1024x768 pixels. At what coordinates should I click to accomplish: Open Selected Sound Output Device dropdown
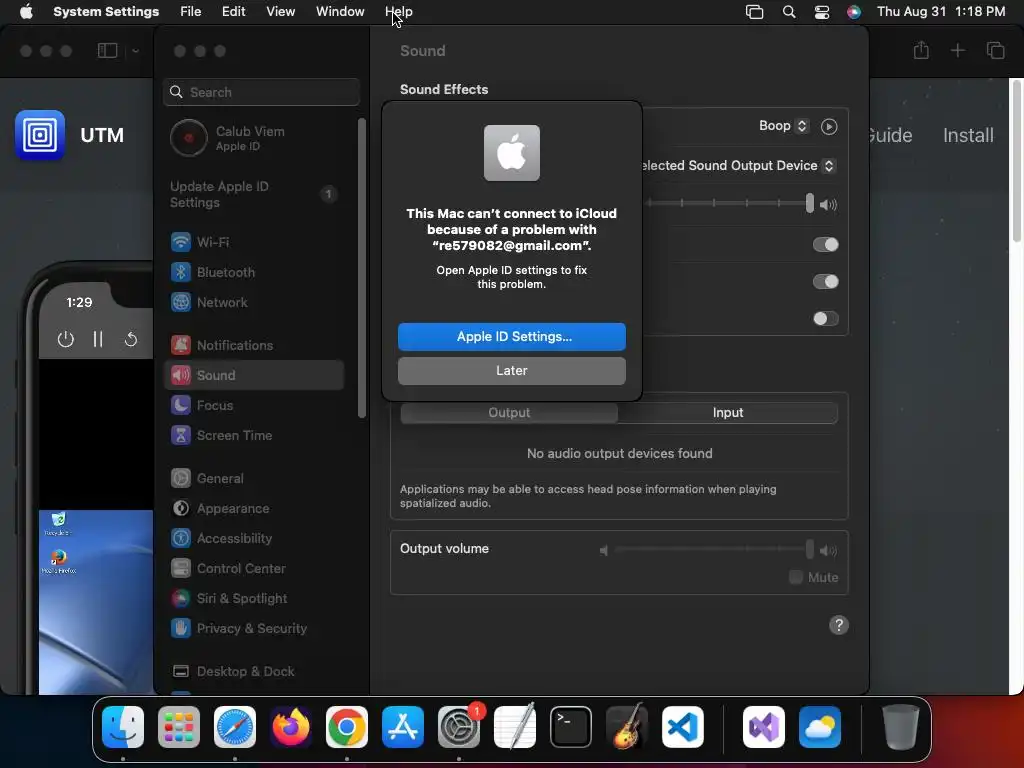pyautogui.click(x=738, y=166)
